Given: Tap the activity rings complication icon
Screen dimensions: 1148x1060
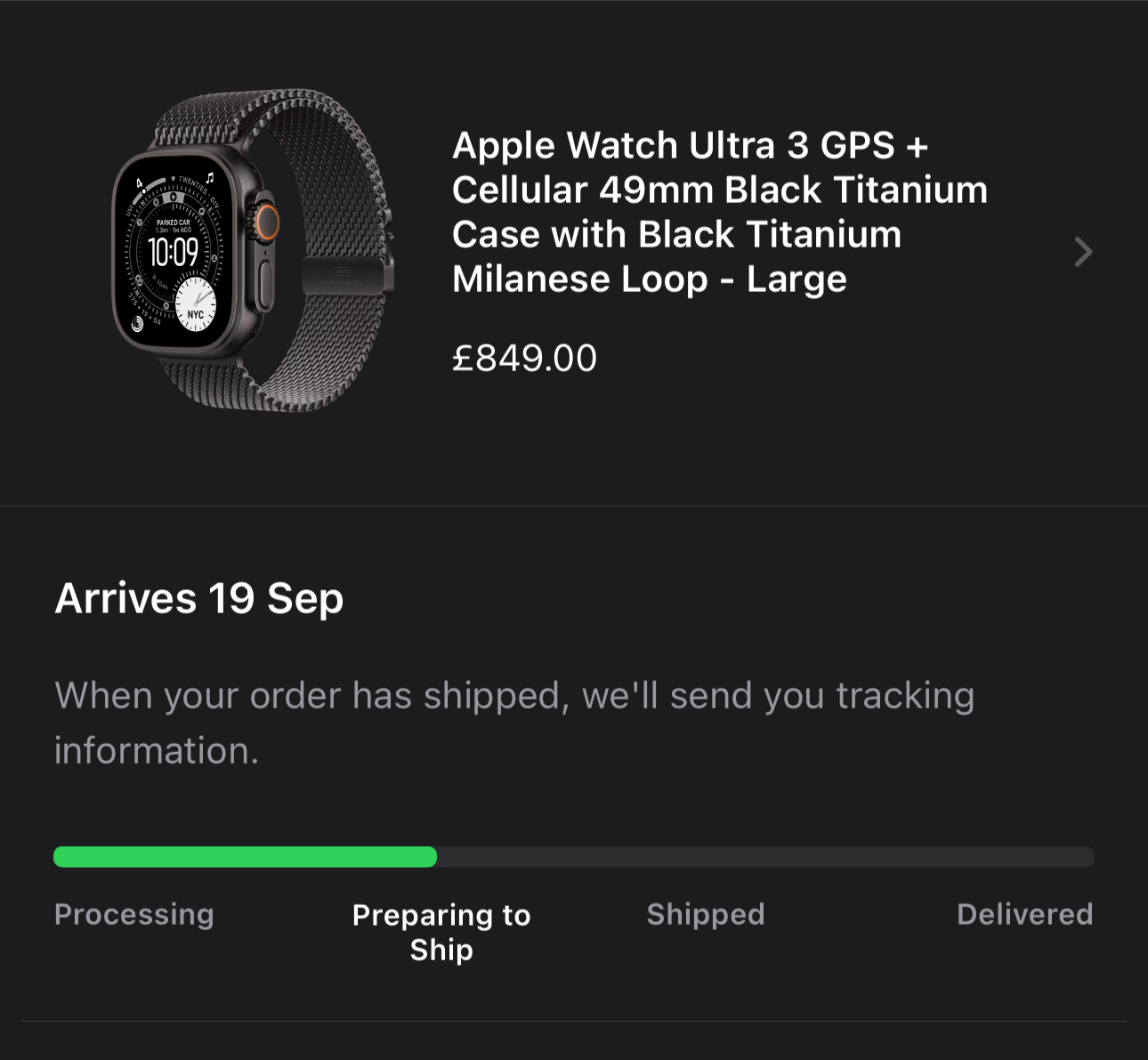Looking at the screenshot, I should tap(138, 324).
